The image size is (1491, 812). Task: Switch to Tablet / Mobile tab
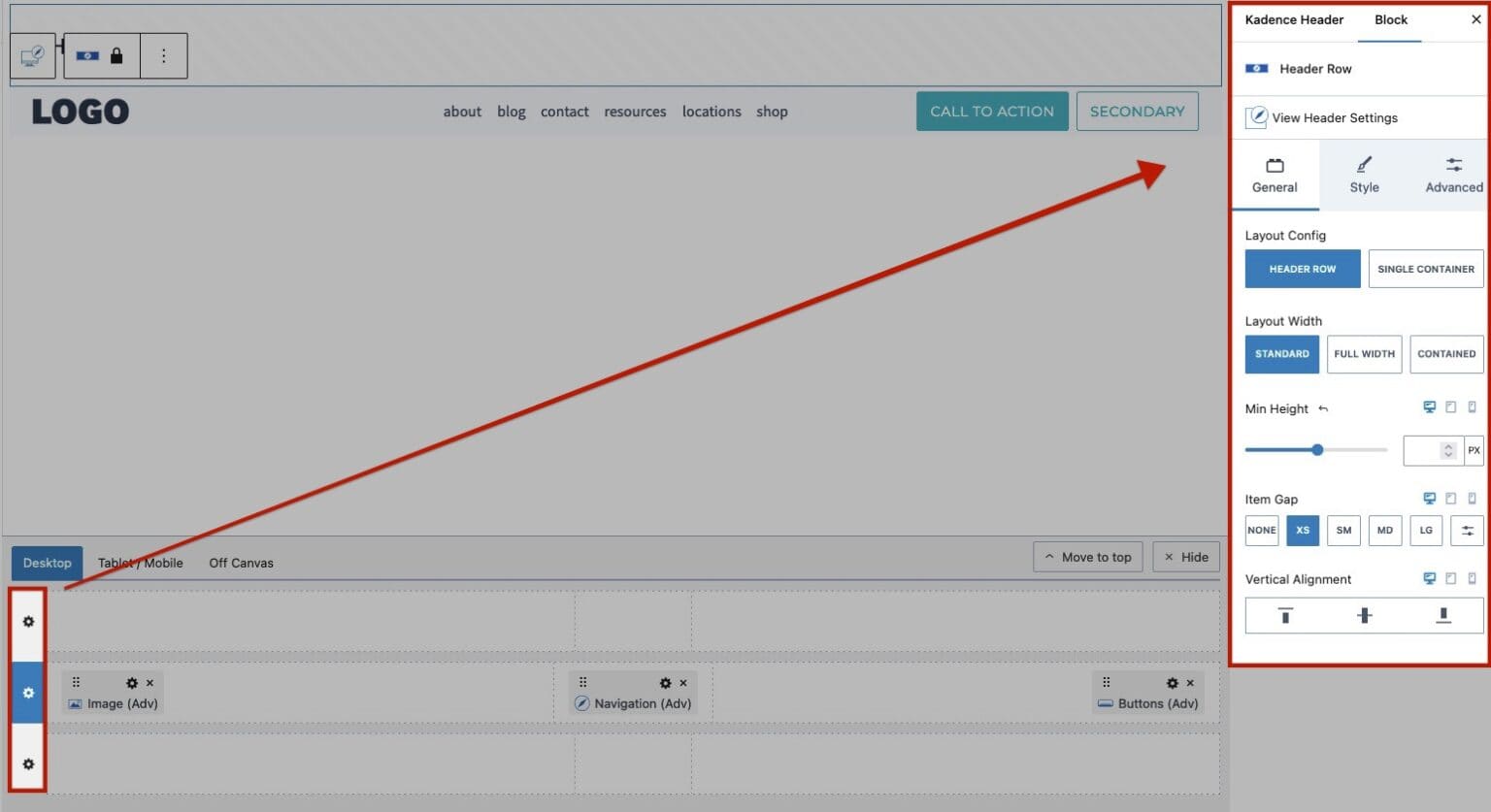click(141, 563)
